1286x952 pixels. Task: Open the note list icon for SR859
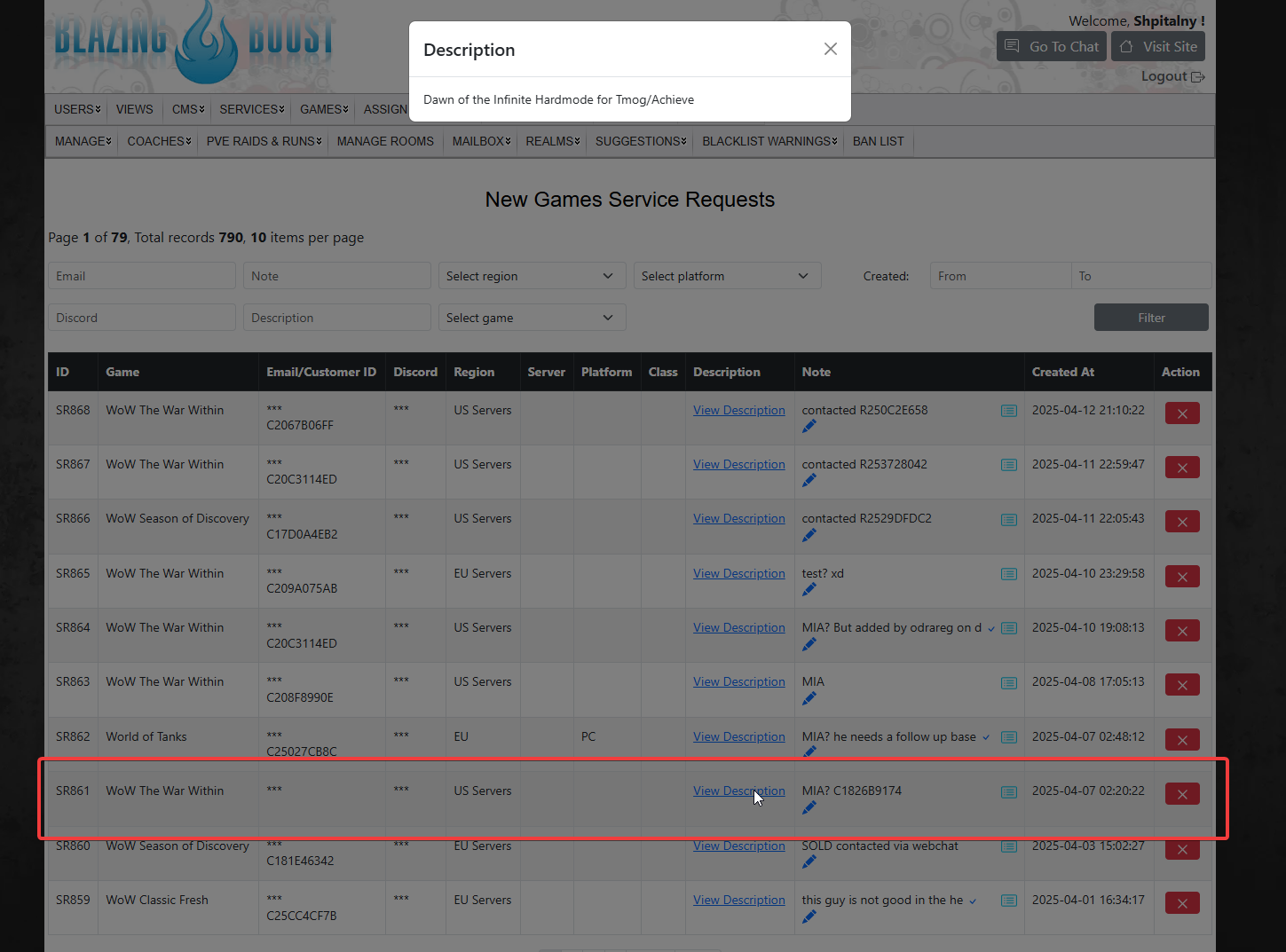(x=1009, y=901)
